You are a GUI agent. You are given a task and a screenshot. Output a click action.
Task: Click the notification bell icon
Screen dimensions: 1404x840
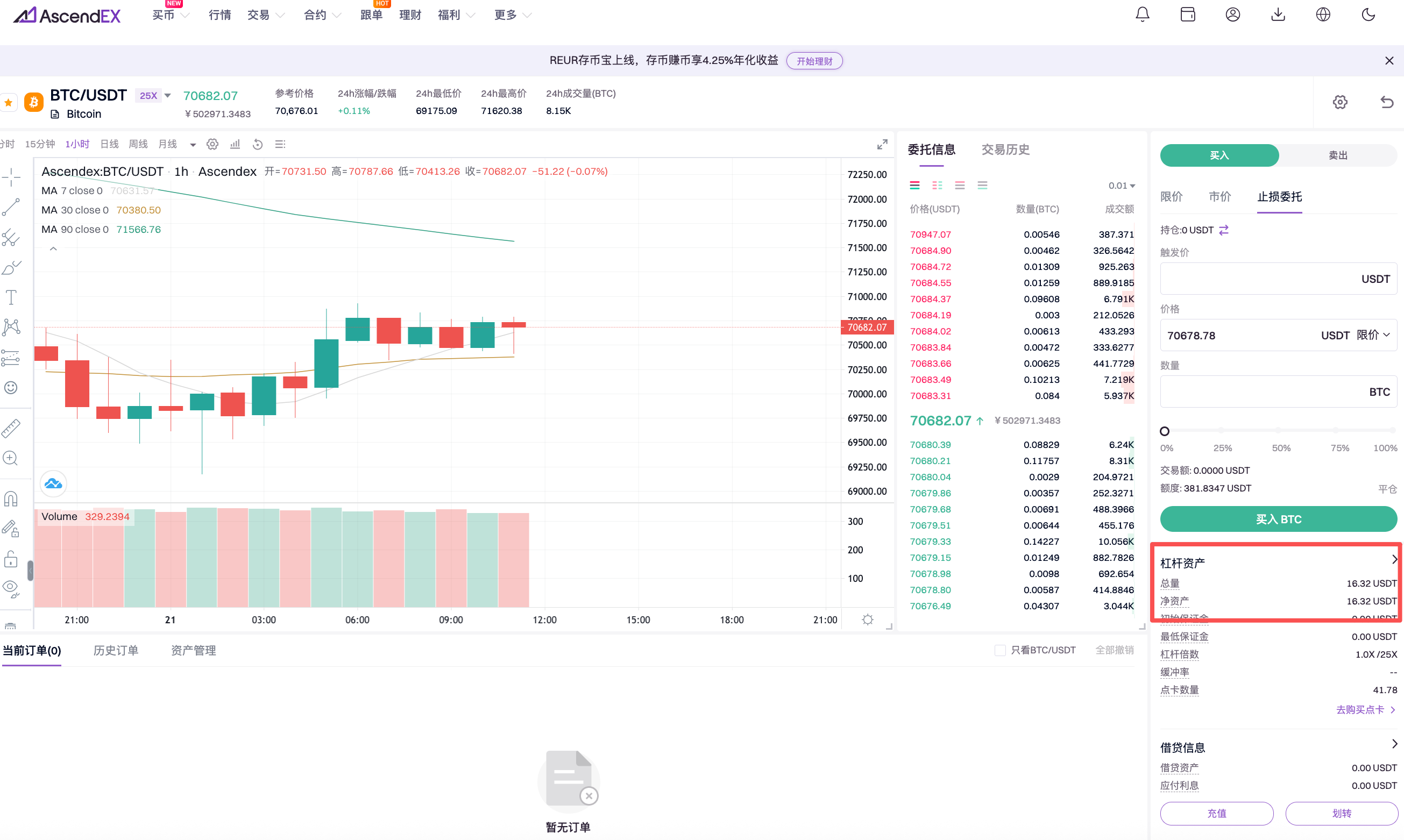pyautogui.click(x=1143, y=15)
